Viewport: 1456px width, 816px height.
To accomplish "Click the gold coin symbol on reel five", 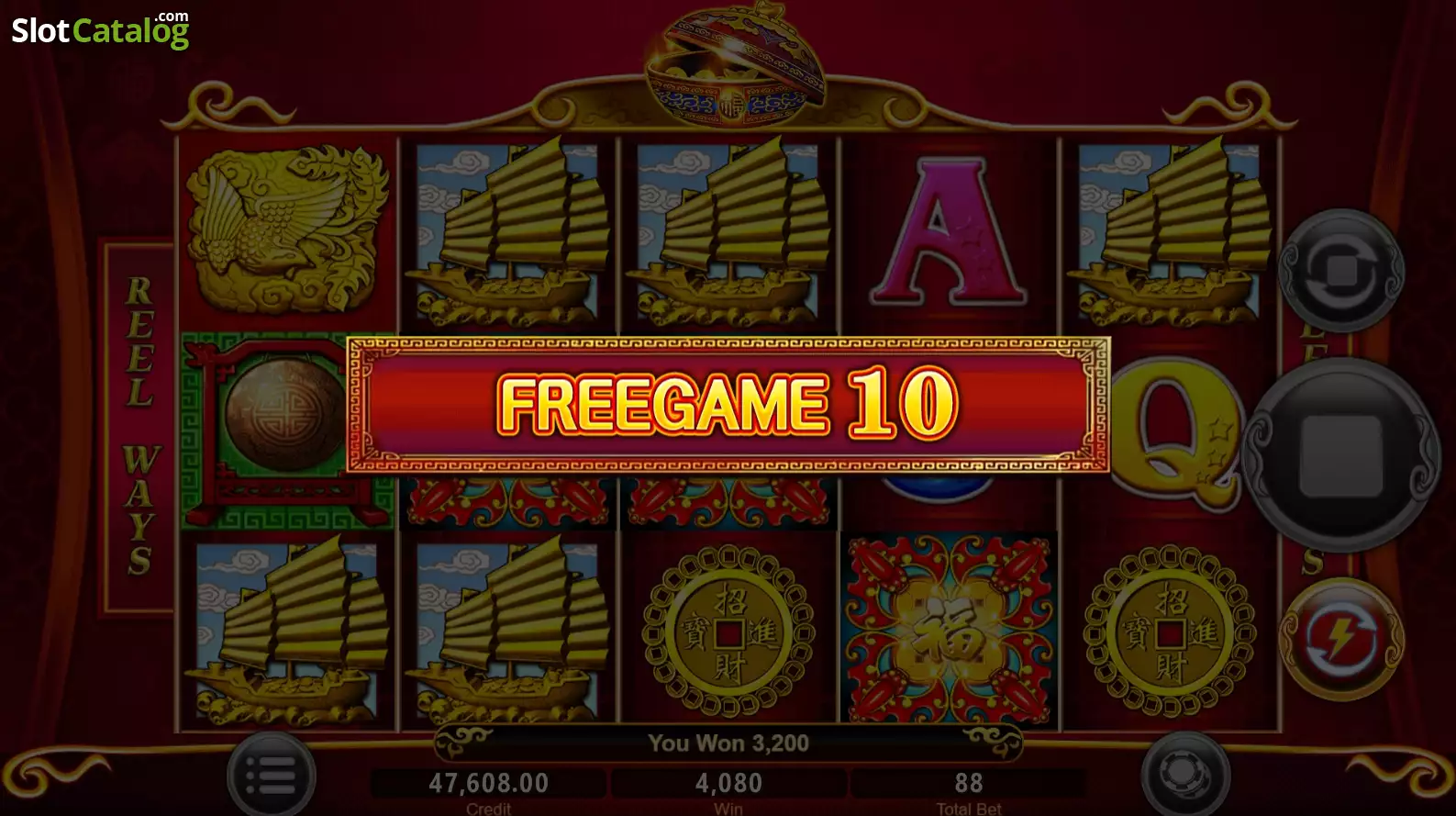I will point(1170,632).
